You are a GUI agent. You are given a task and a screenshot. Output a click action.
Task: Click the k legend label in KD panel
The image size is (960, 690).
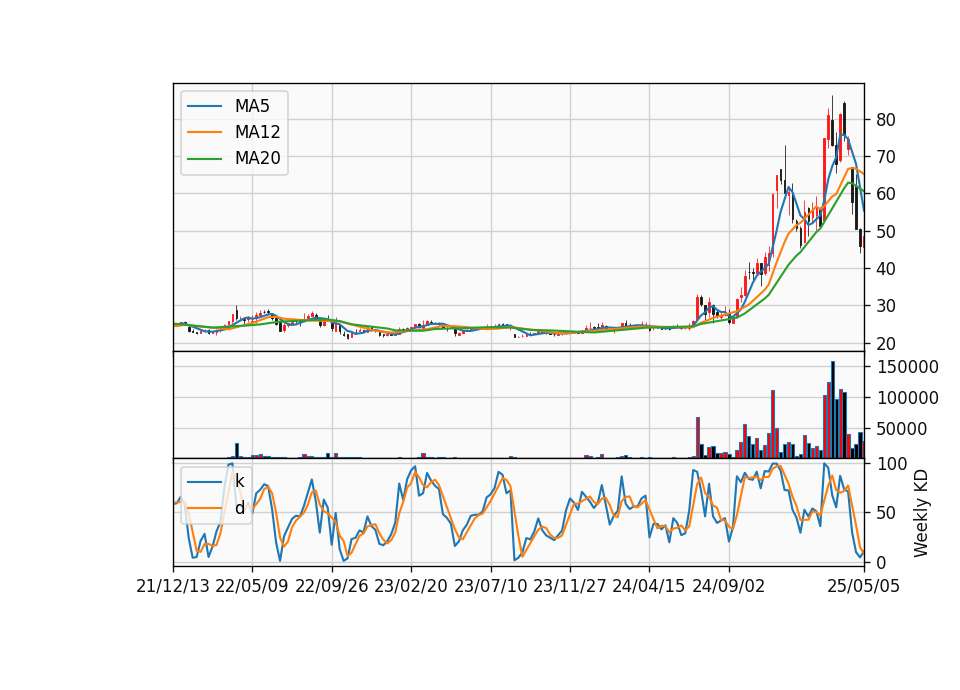239,481
